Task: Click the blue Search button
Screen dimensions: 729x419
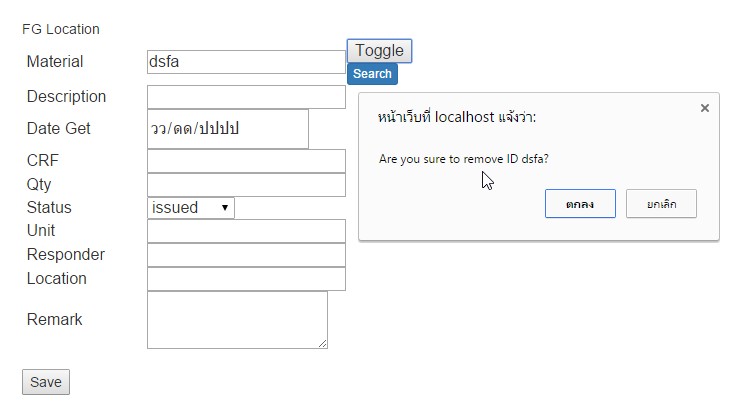Action: pos(372,74)
